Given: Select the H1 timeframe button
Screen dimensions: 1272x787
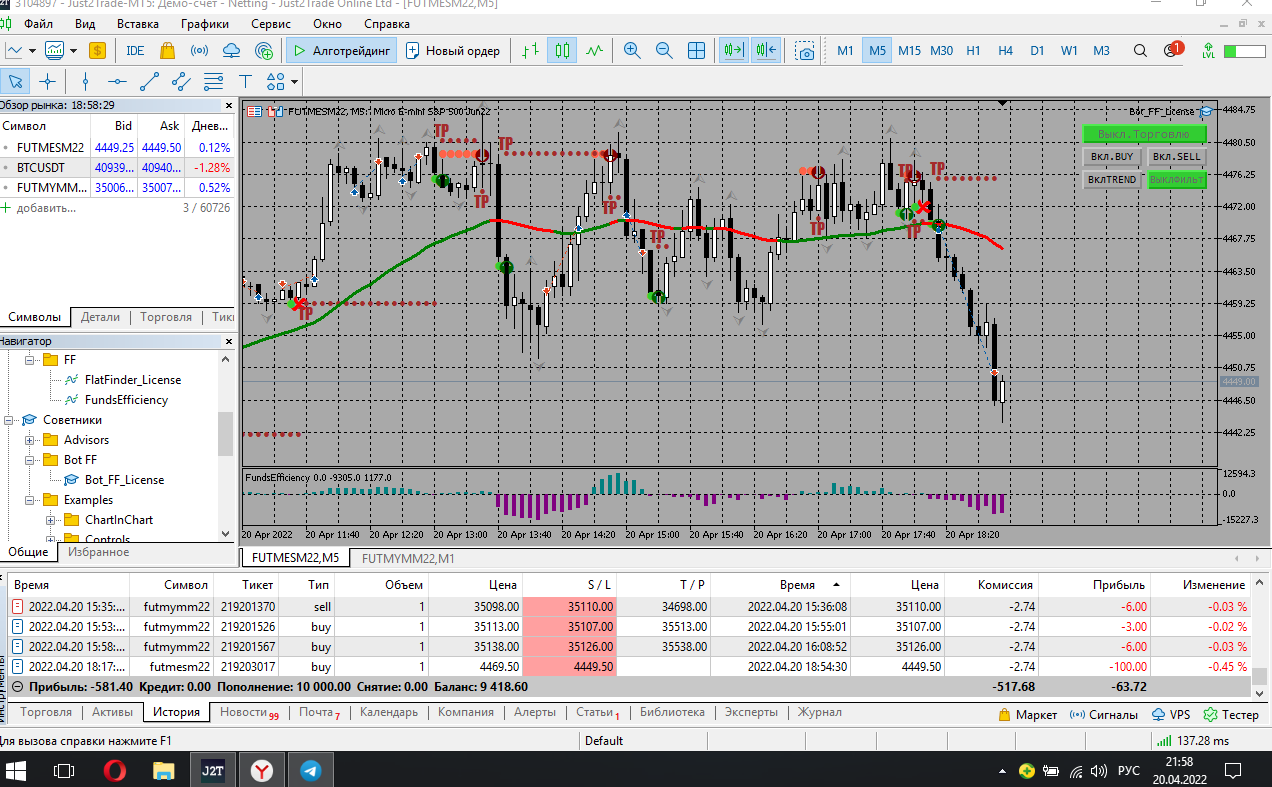Looking at the screenshot, I should 973,50.
